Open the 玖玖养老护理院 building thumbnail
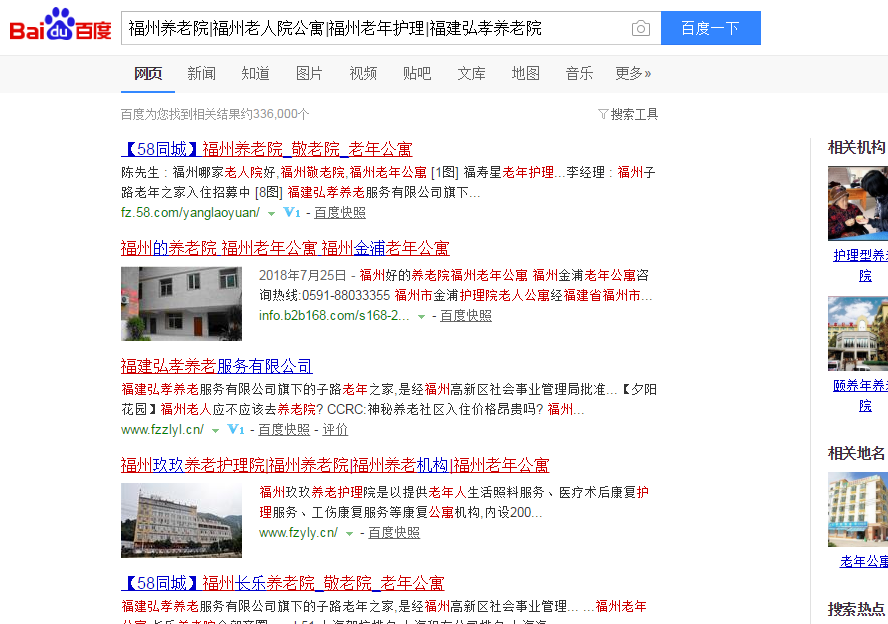Screen dimensions: 888x624 click(x=181, y=520)
